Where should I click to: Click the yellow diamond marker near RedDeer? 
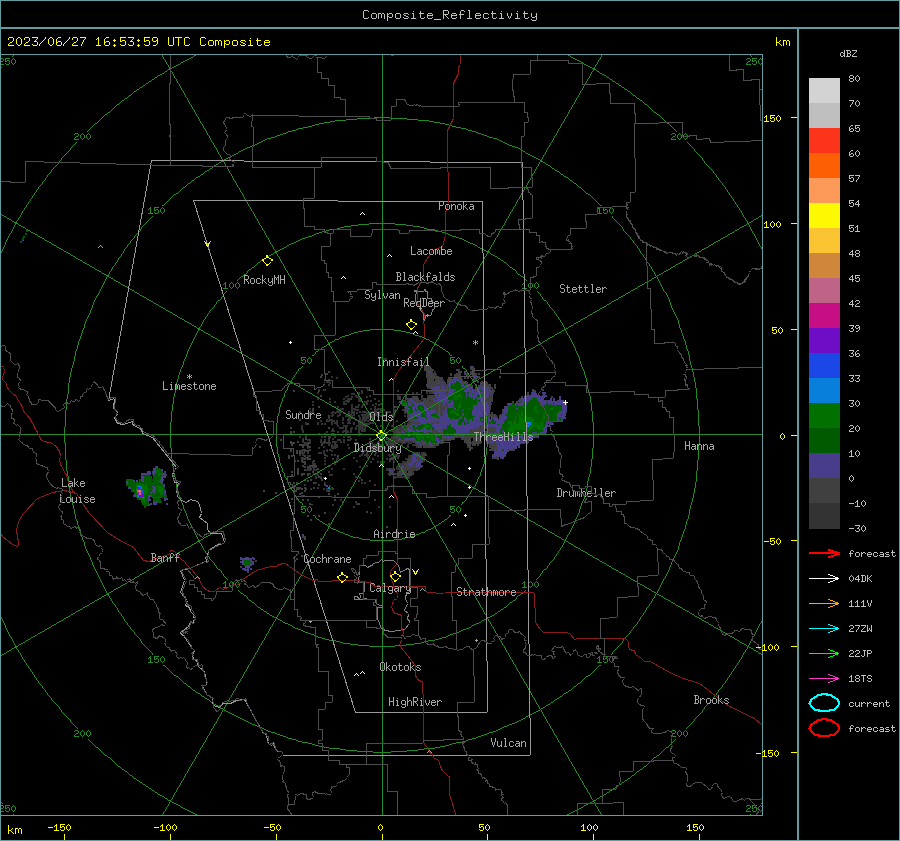click(411, 325)
